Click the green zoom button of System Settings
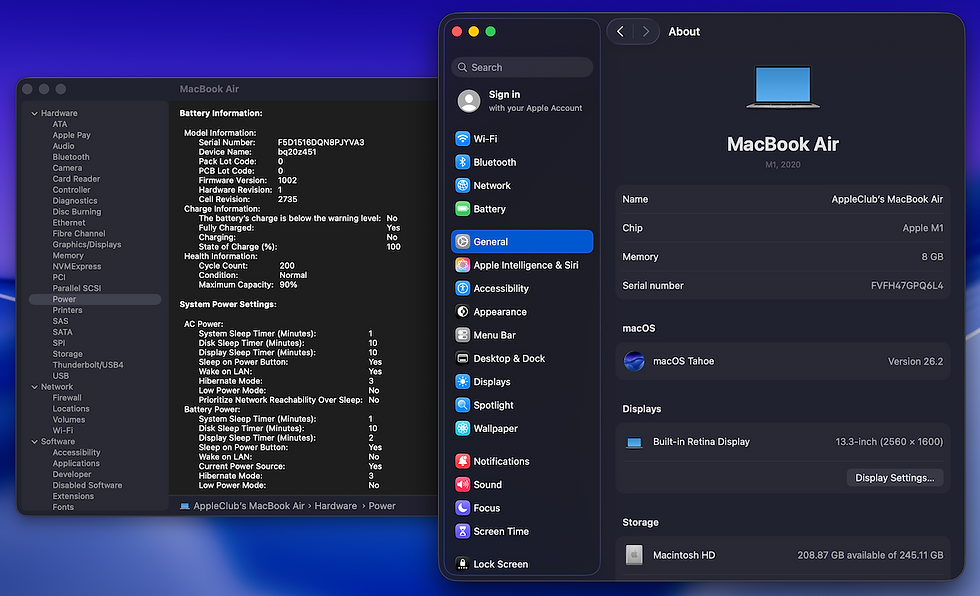Screen dimensions: 980x596 (491, 31)
